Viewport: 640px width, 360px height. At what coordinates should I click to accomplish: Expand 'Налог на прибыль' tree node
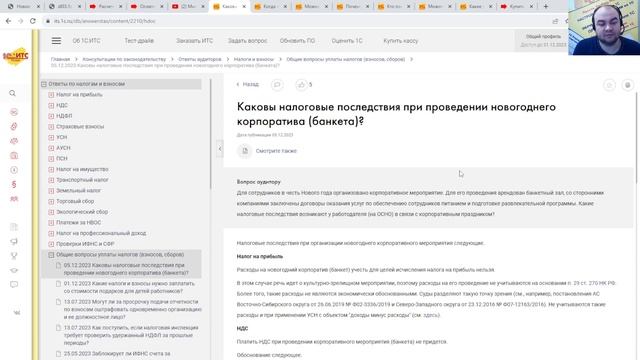tap(51, 95)
